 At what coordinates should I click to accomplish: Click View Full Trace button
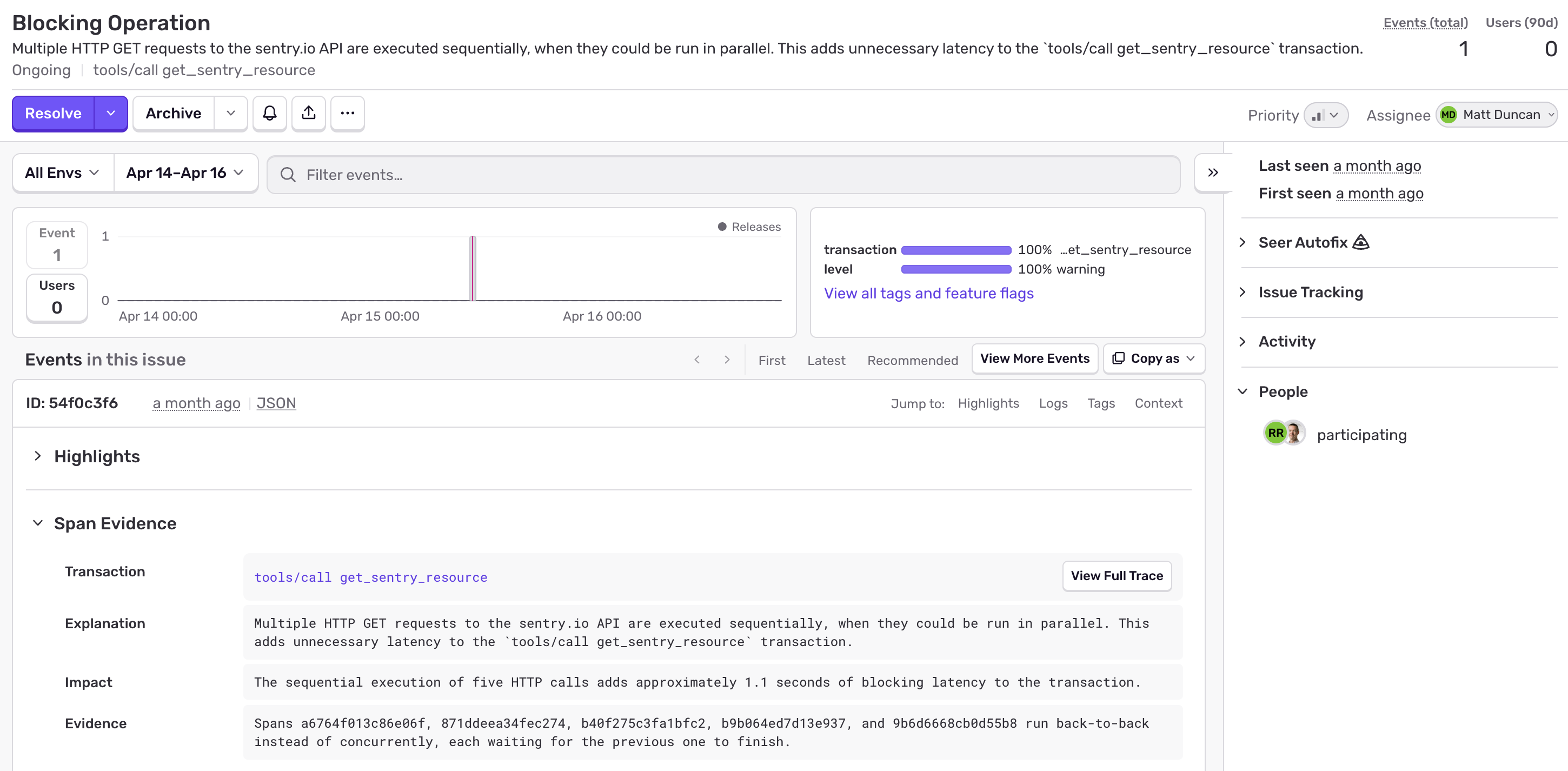1117,576
